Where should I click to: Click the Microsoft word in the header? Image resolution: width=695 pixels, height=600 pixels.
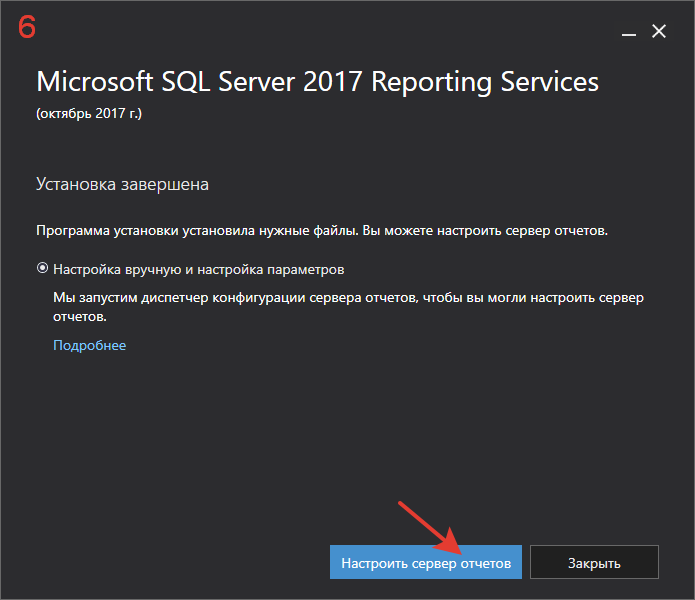(x=95, y=82)
